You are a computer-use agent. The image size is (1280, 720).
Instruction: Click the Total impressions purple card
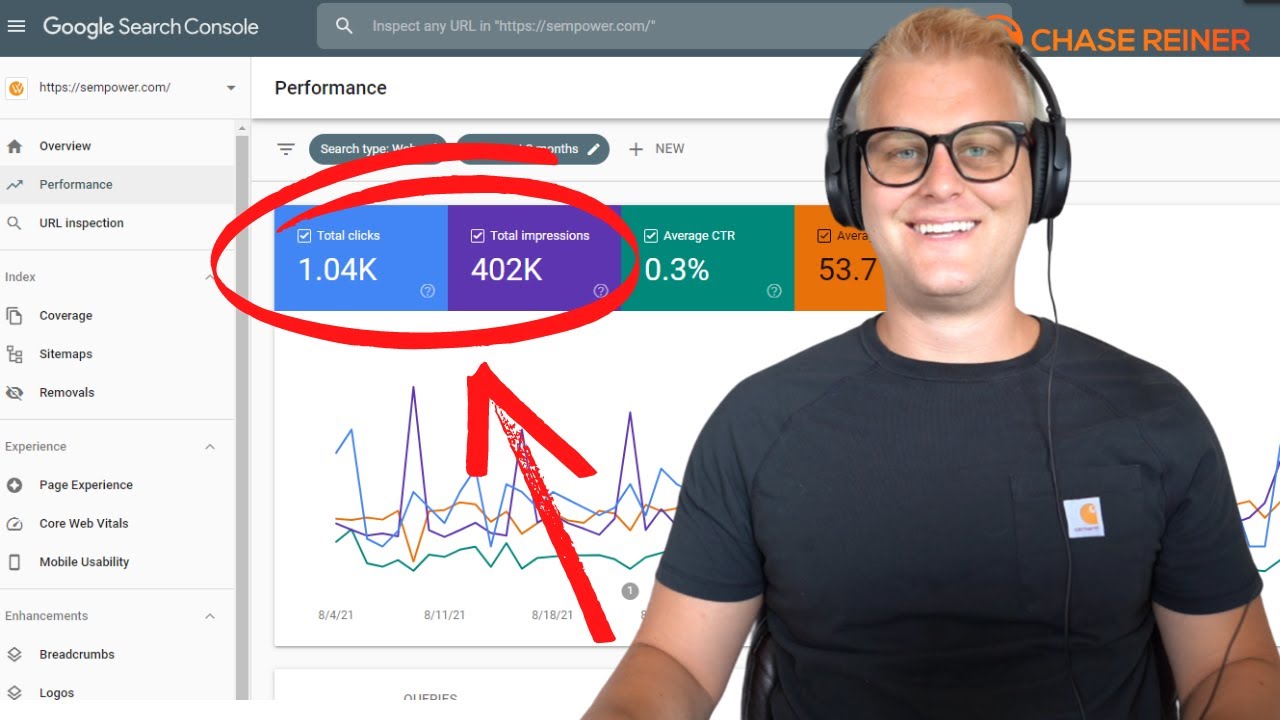(x=534, y=258)
